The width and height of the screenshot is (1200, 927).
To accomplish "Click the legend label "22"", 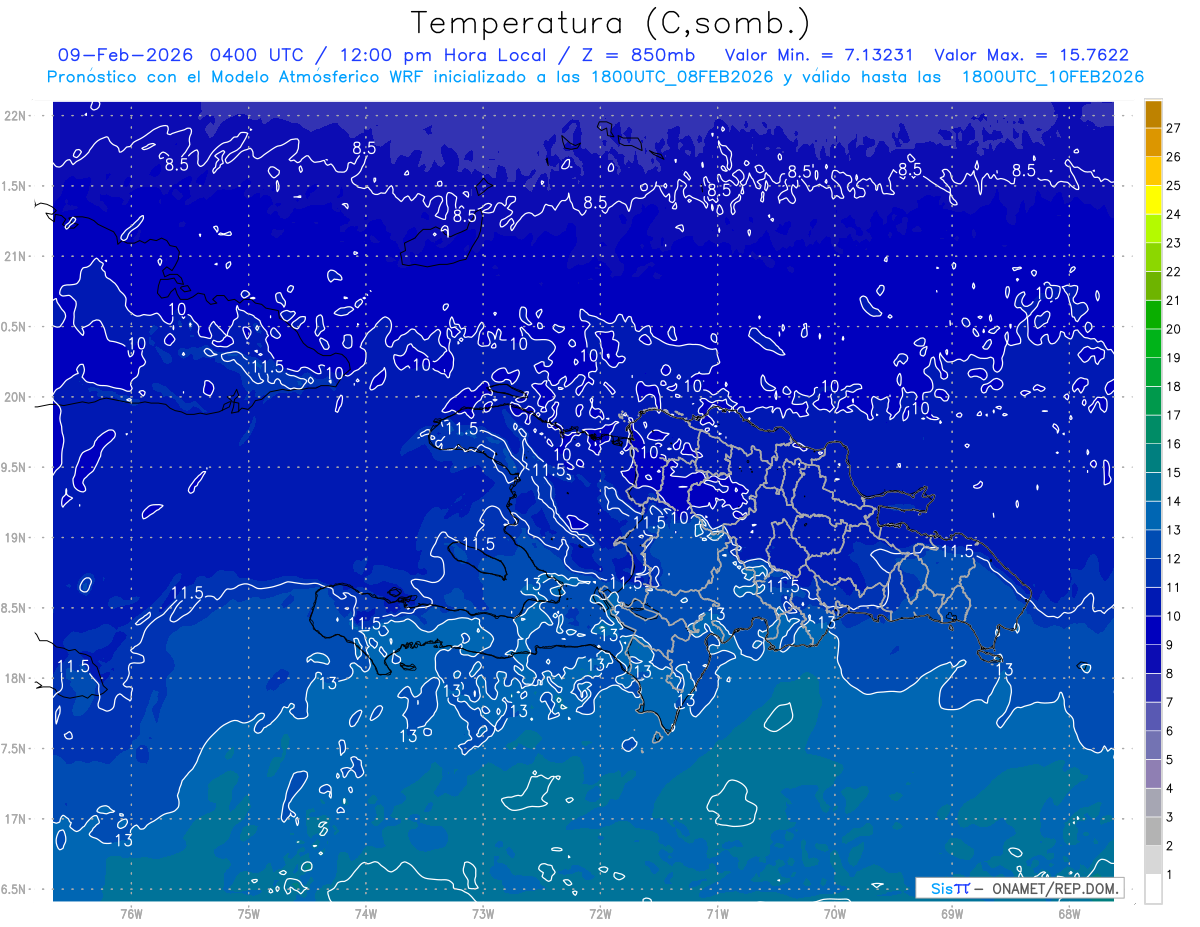I will (1173, 272).
